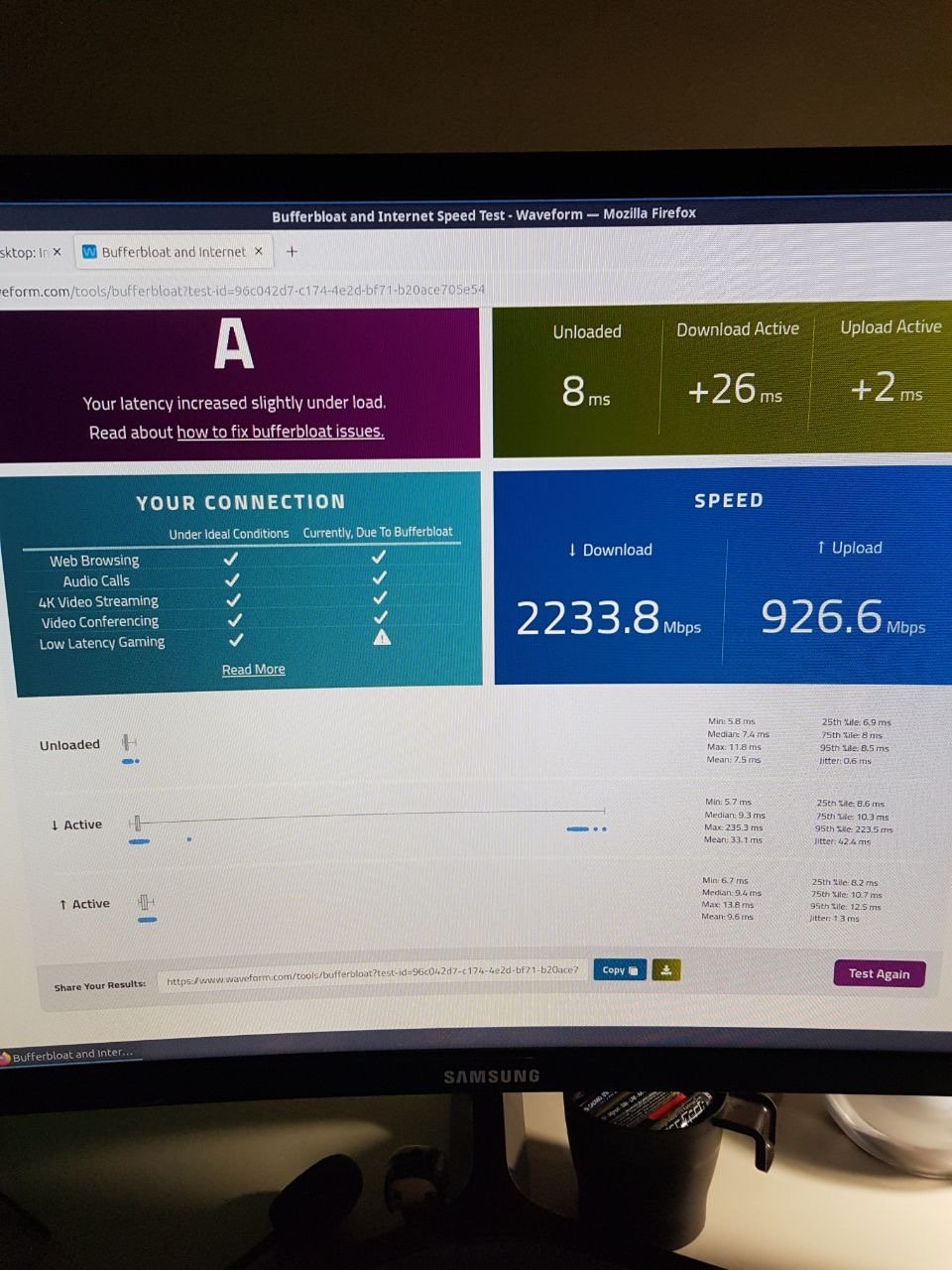The width and height of the screenshot is (952, 1270).
Task: Switch to the Bufferbloat and Internet tab
Action: [173, 252]
